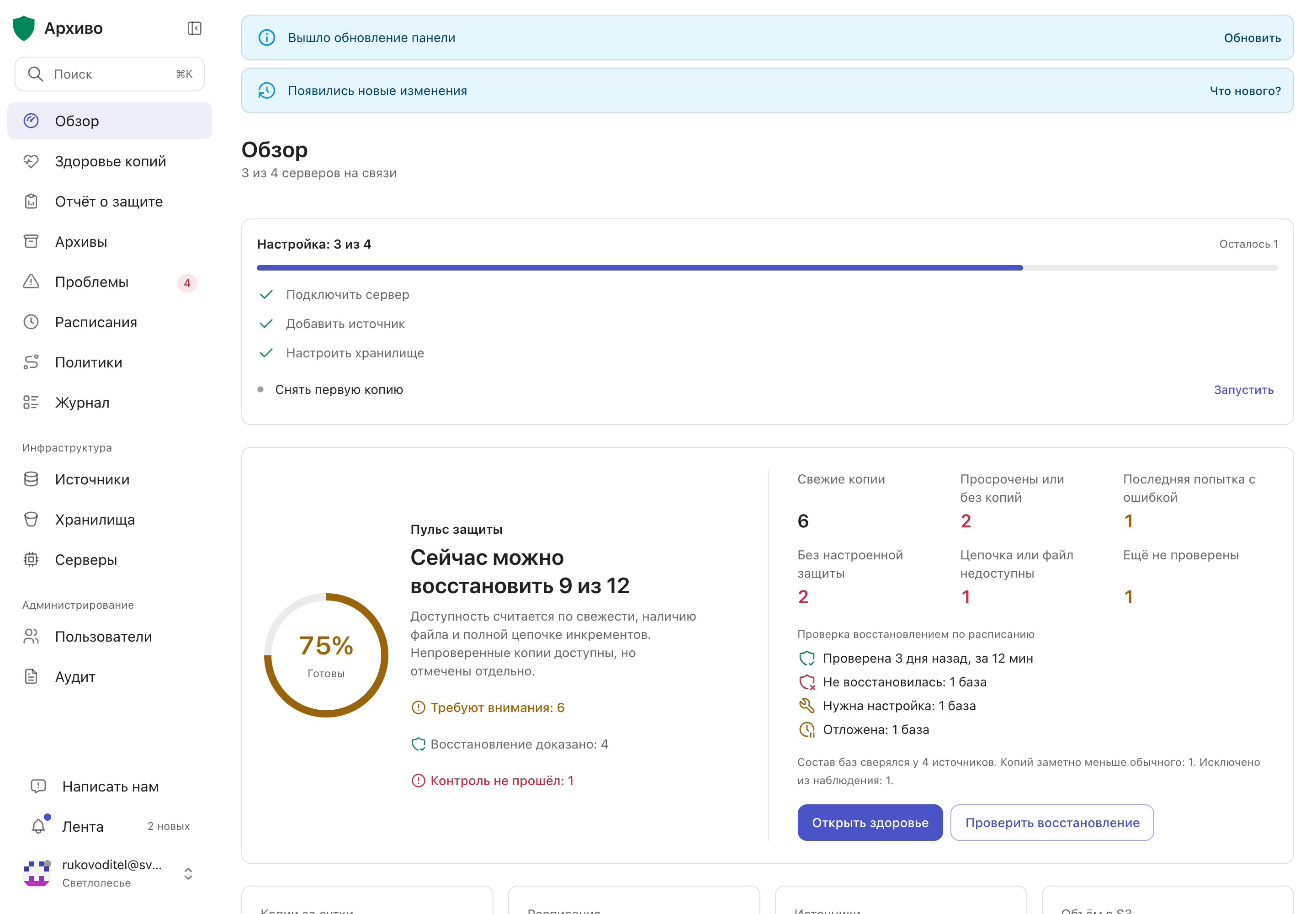Click the Лента bell icon

coord(38,826)
